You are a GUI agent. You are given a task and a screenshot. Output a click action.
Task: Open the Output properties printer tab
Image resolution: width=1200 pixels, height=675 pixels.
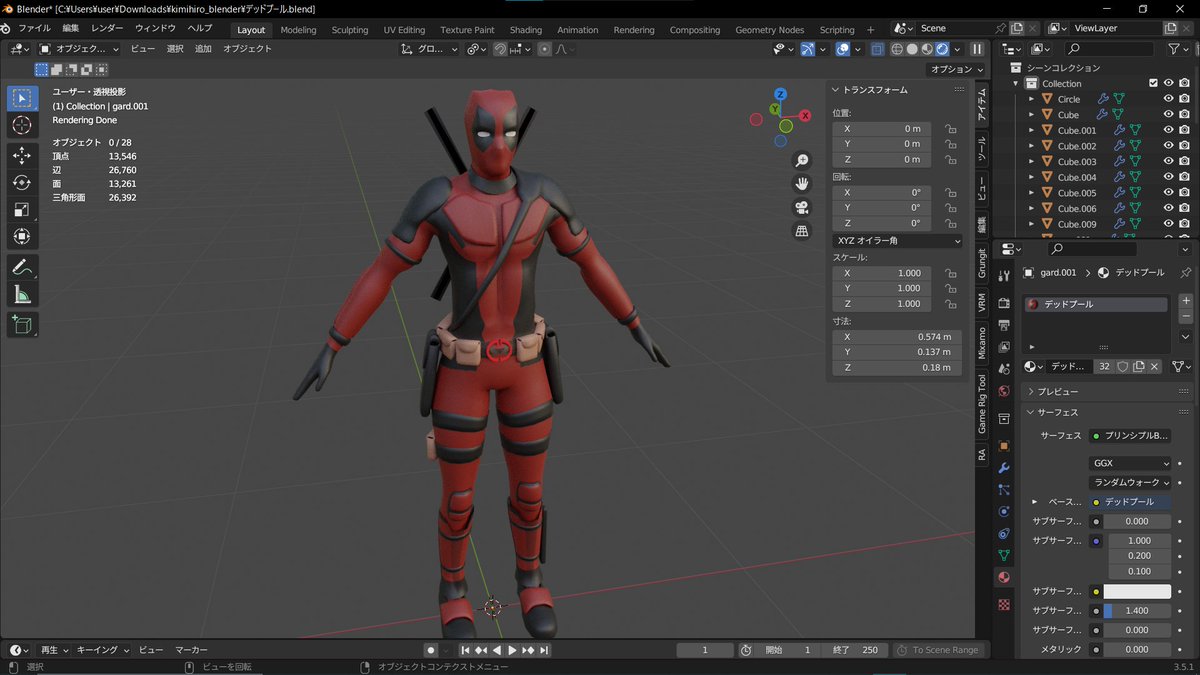pyautogui.click(x=1004, y=325)
